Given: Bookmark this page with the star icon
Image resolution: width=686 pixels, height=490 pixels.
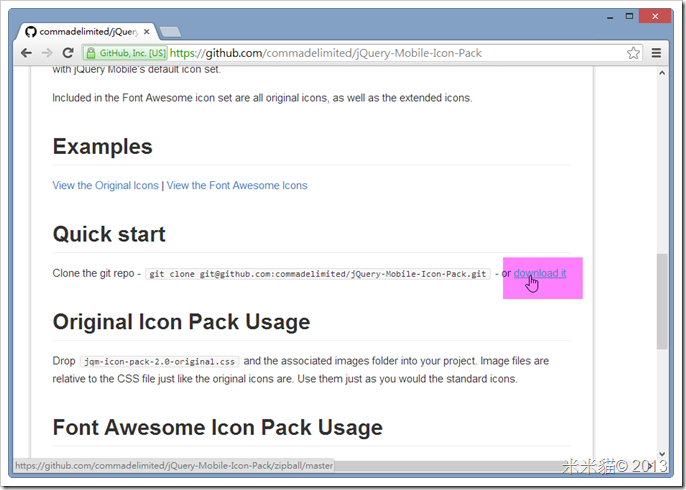Looking at the screenshot, I should coord(633,53).
